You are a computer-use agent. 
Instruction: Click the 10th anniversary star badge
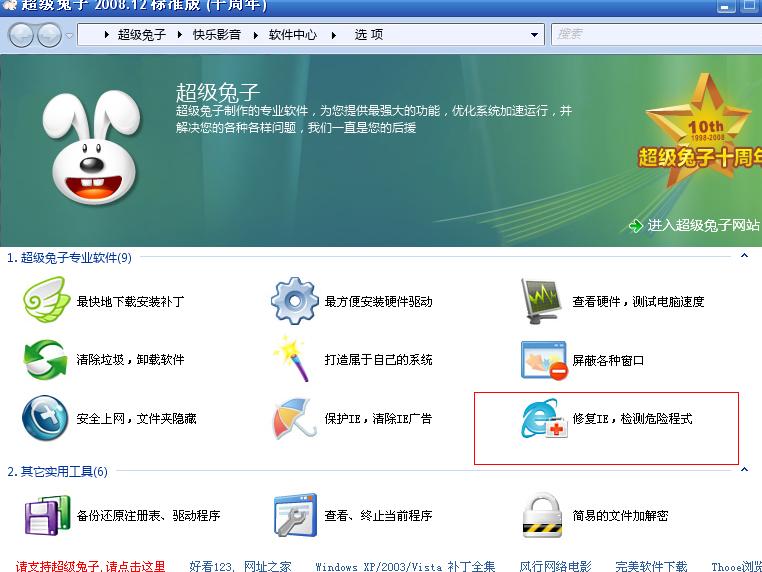click(699, 129)
